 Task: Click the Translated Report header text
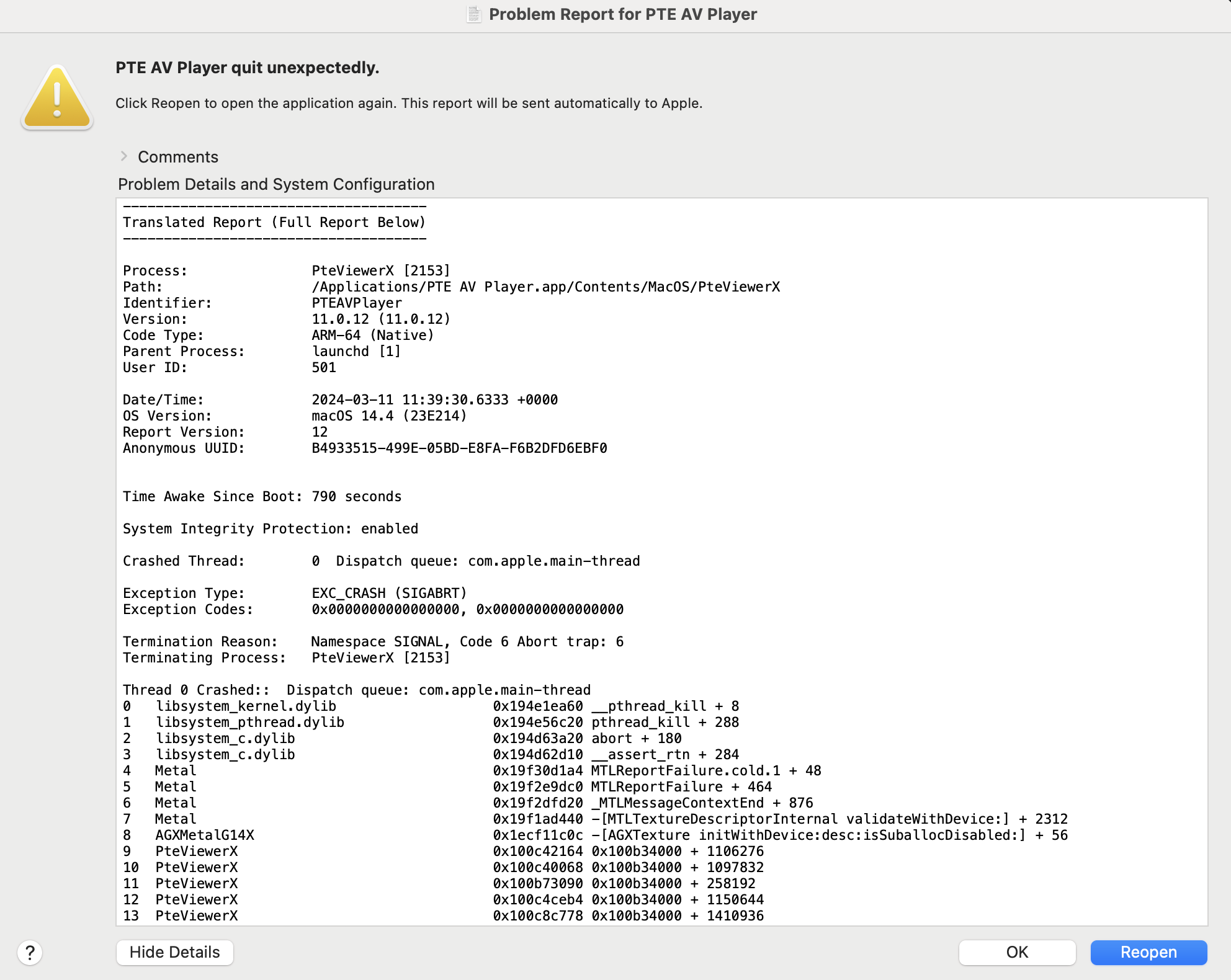(274, 222)
